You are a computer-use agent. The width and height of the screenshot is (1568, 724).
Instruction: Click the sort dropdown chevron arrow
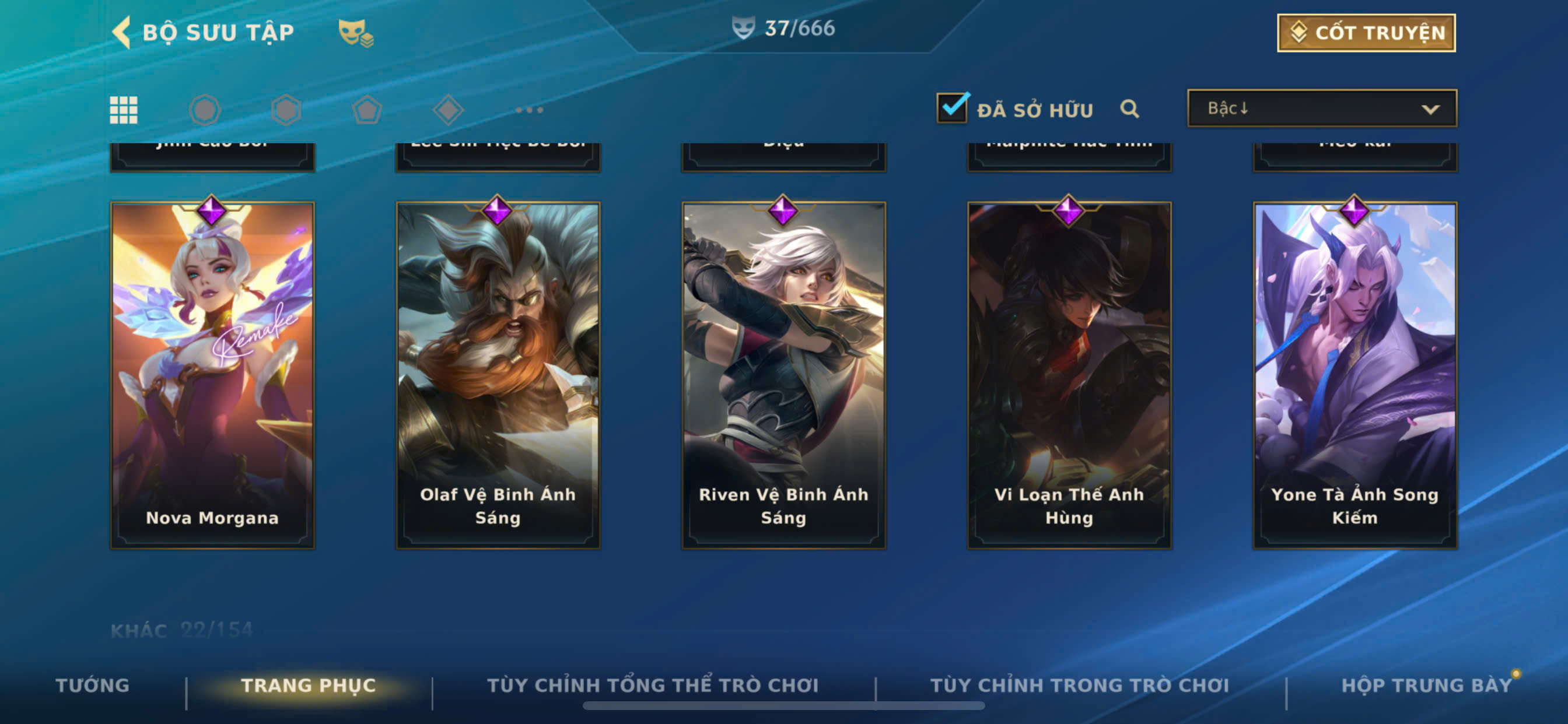pos(1430,110)
